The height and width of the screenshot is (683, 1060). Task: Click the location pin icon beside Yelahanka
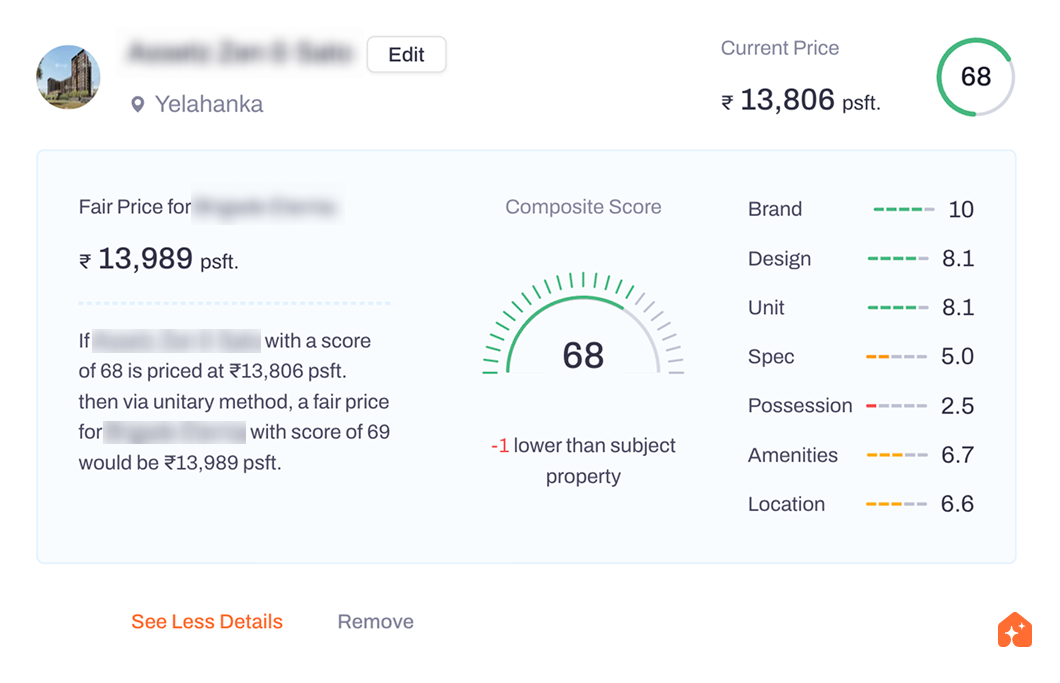click(x=138, y=104)
